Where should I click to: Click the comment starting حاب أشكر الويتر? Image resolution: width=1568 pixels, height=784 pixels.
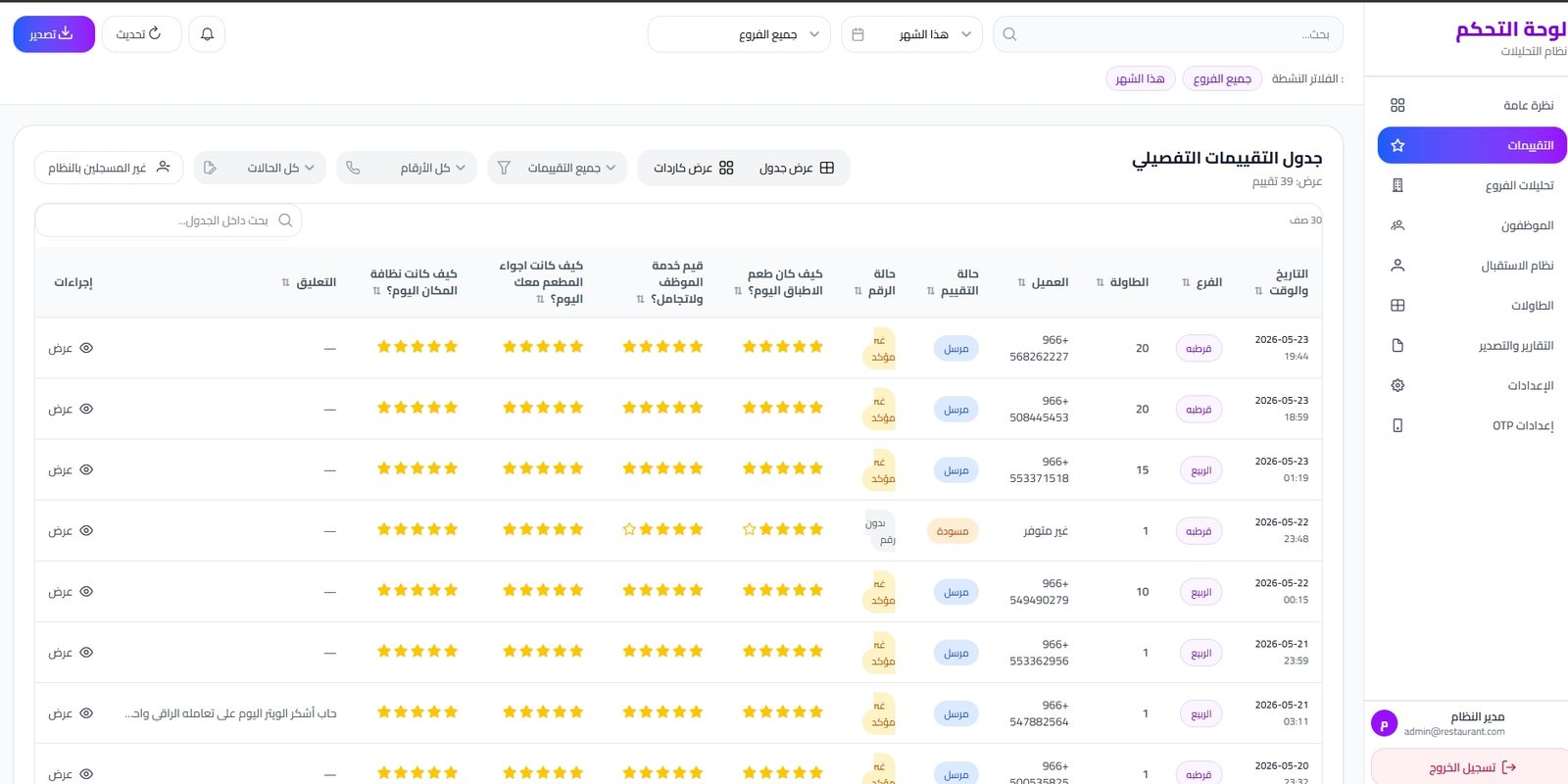click(x=231, y=713)
